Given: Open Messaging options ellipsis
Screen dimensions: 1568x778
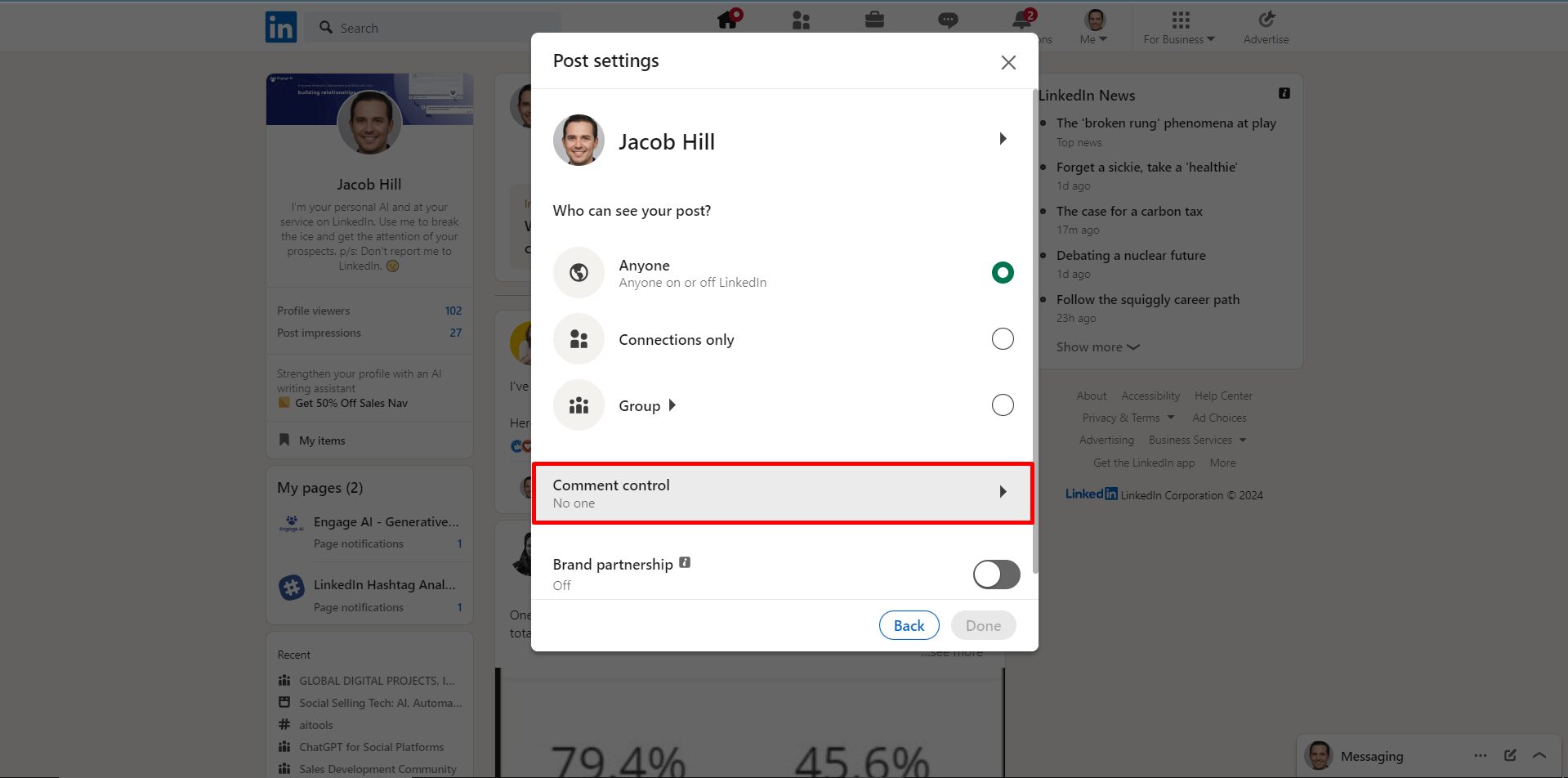Looking at the screenshot, I should (1481, 755).
